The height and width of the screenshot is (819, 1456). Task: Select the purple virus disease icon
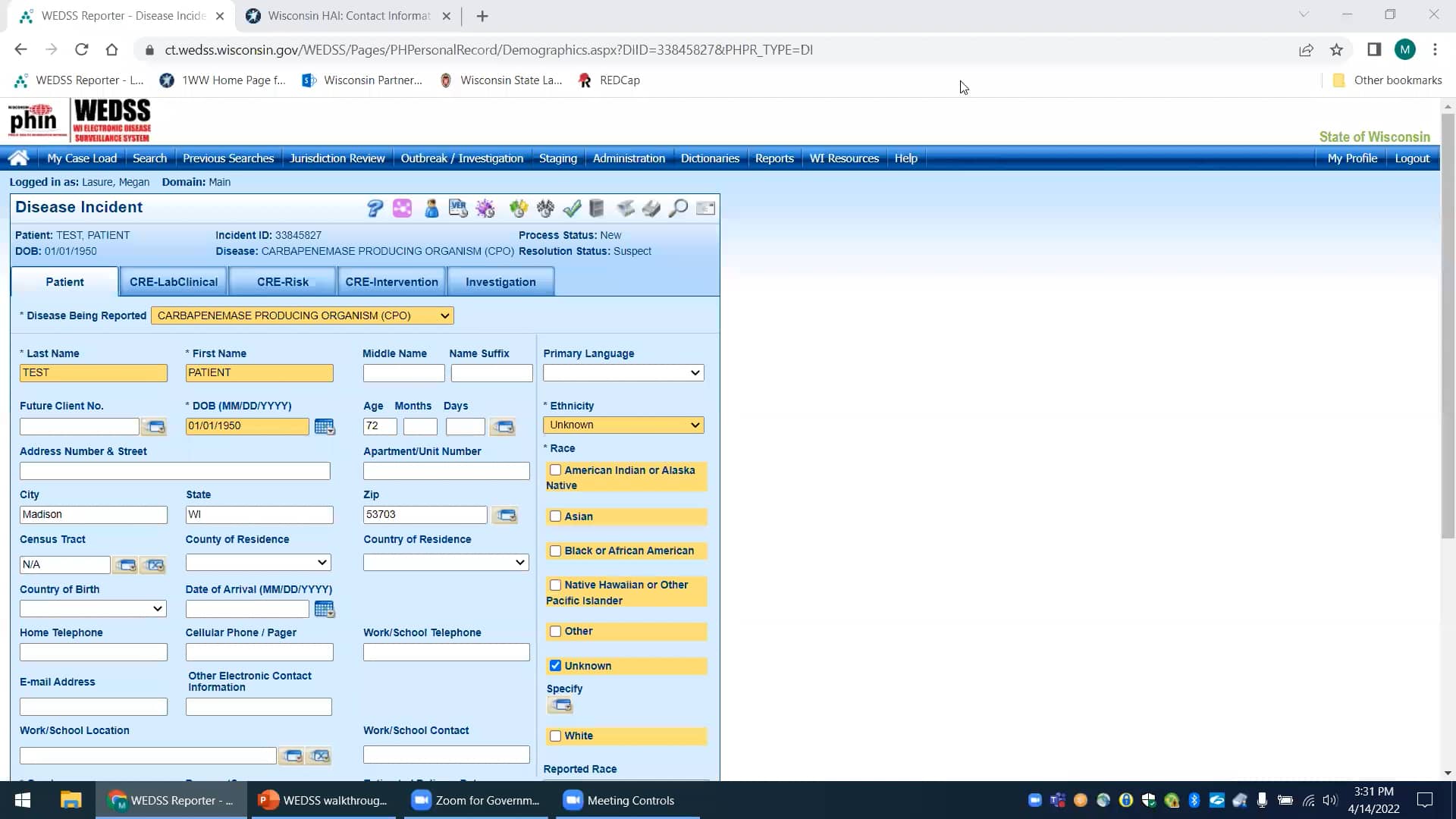[485, 209]
